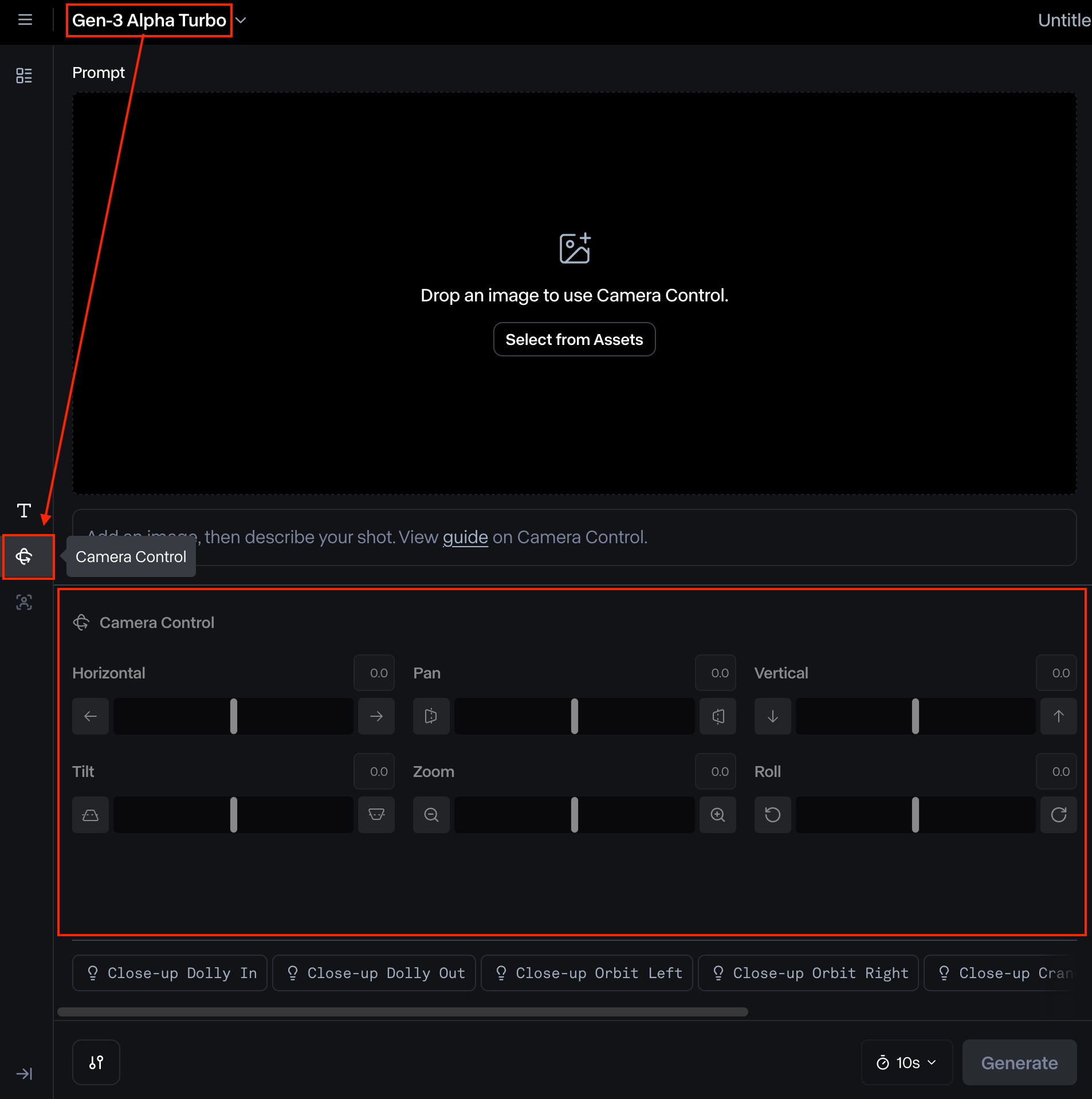Screen dimensions: 1092x1099
Task: Expand the collapsed sidebar arrow
Action: pos(24,1073)
